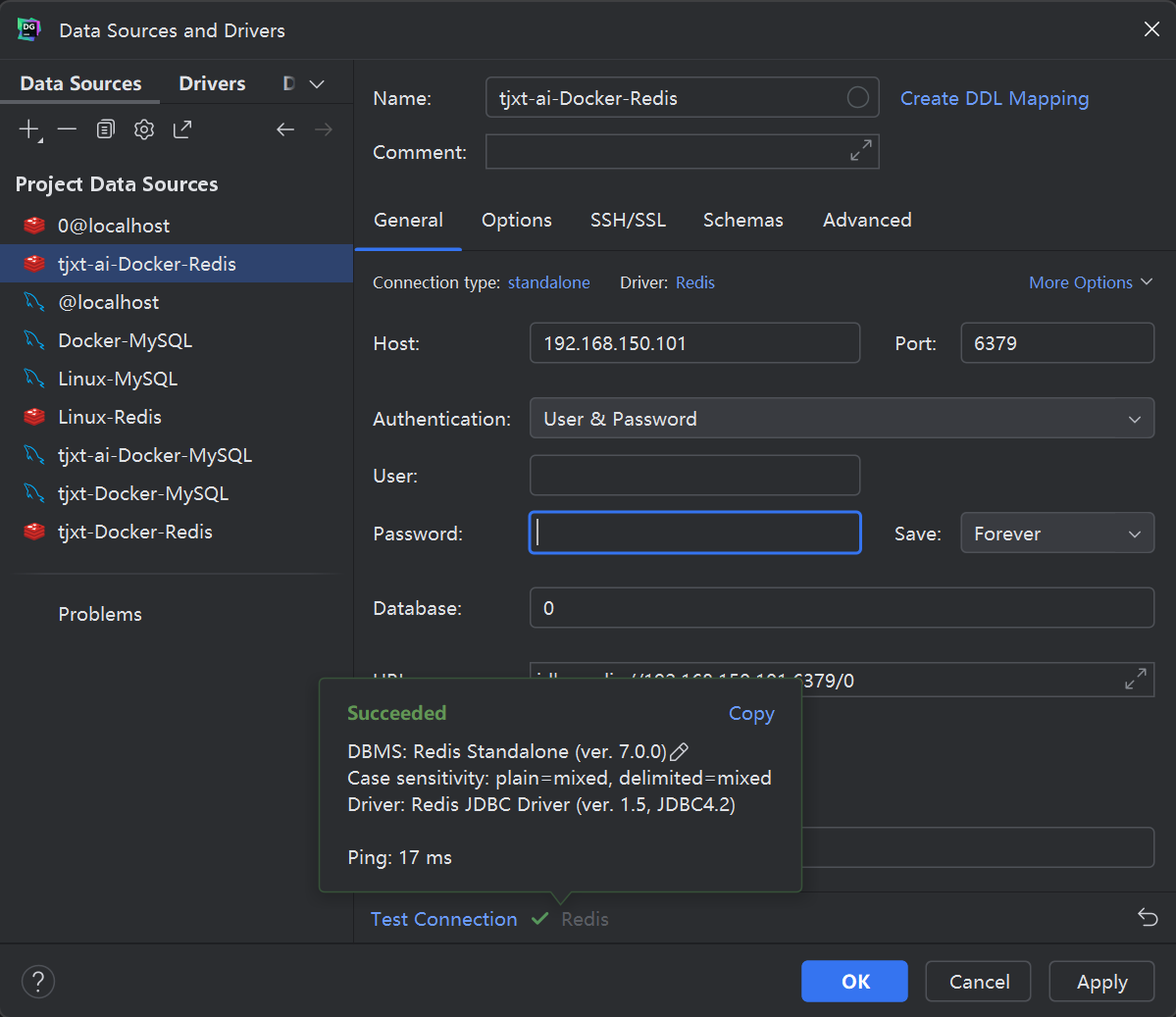Open the Authentication User & Password dropdown
Image resolution: width=1176 pixels, height=1017 pixels.
click(x=842, y=419)
